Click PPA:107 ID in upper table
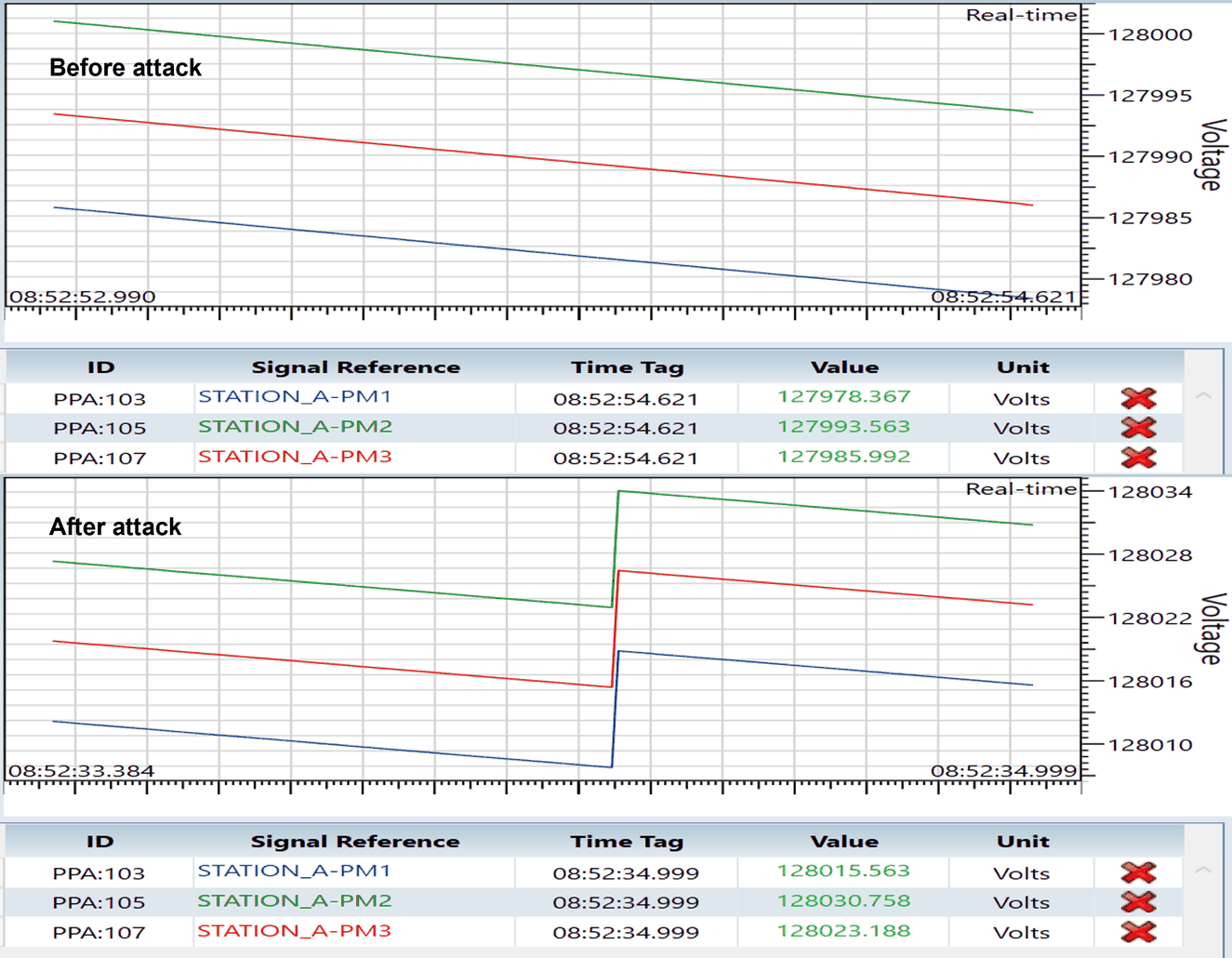This screenshot has width=1232, height=958. coord(99,459)
